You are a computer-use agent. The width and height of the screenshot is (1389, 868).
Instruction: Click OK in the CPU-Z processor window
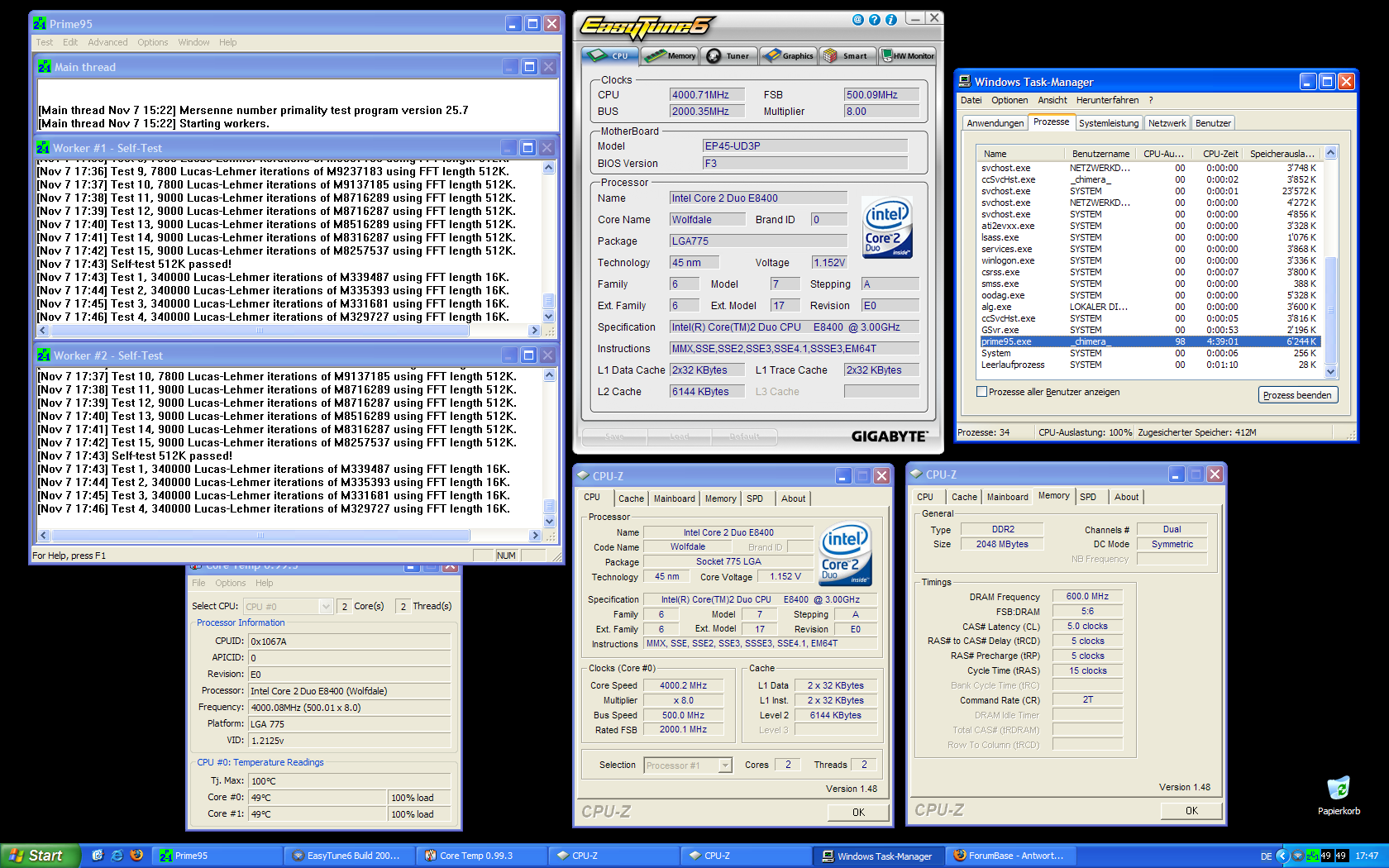(x=858, y=813)
